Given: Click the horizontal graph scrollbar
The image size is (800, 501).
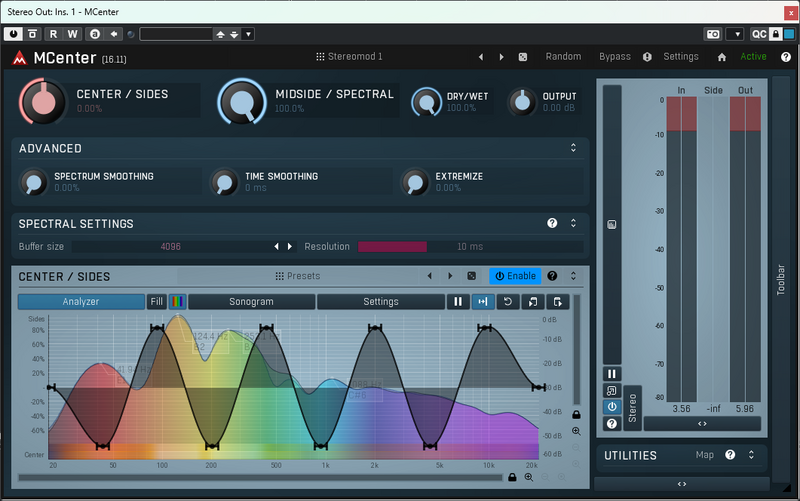Looking at the screenshot, I should coord(260,478).
